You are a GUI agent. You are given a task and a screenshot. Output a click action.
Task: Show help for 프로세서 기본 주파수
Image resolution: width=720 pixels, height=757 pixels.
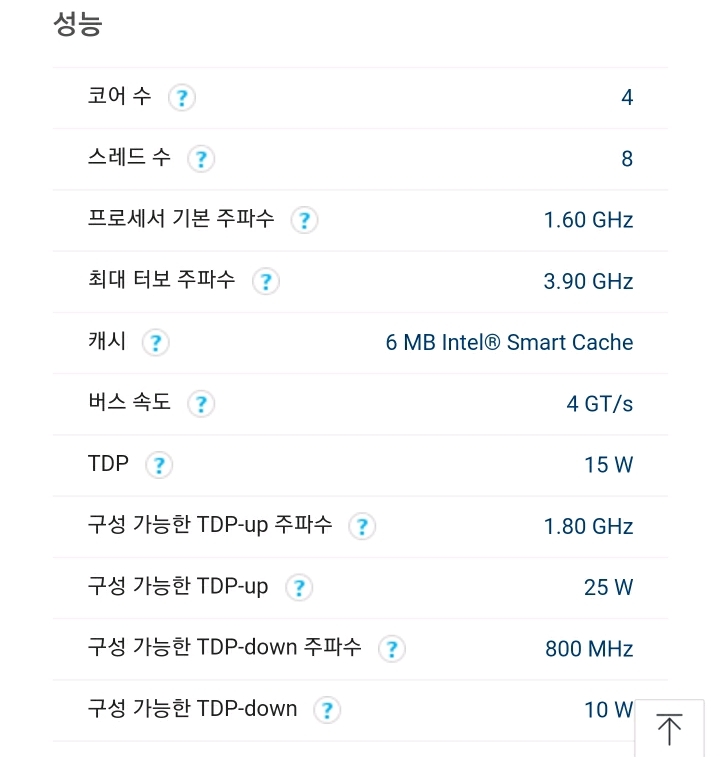pyautogui.click(x=304, y=220)
